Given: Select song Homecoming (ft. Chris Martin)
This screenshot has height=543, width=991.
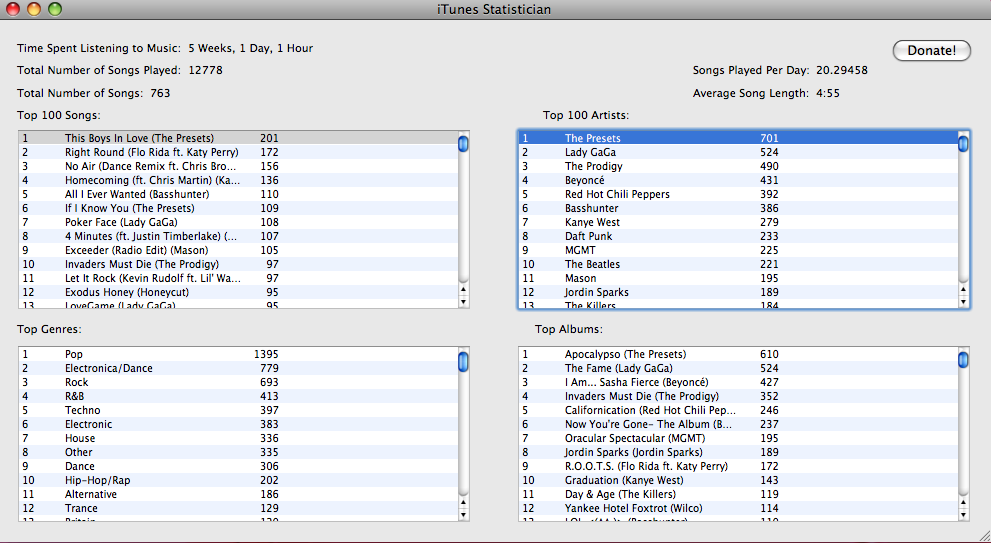Looking at the screenshot, I should pyautogui.click(x=238, y=180).
